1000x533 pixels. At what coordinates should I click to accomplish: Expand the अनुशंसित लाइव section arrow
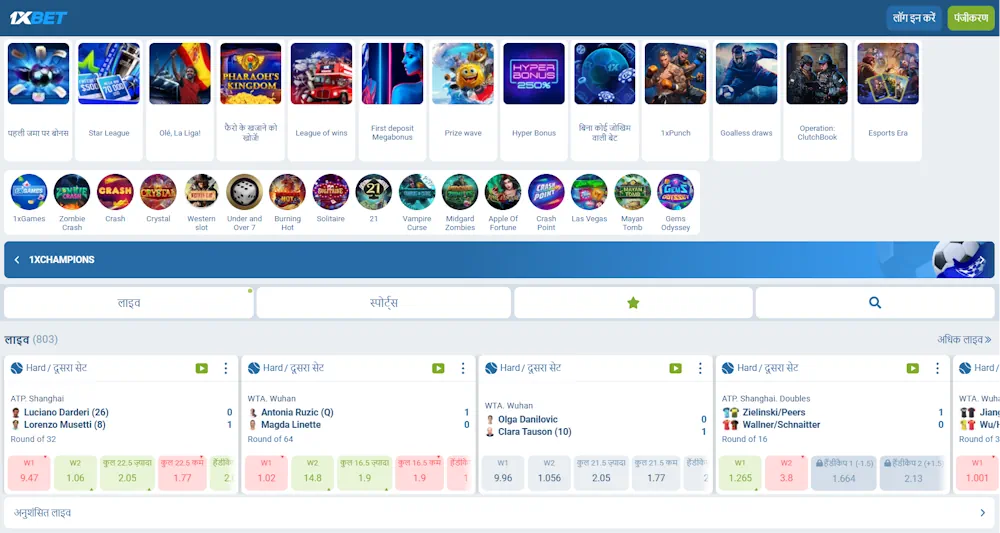click(982, 513)
